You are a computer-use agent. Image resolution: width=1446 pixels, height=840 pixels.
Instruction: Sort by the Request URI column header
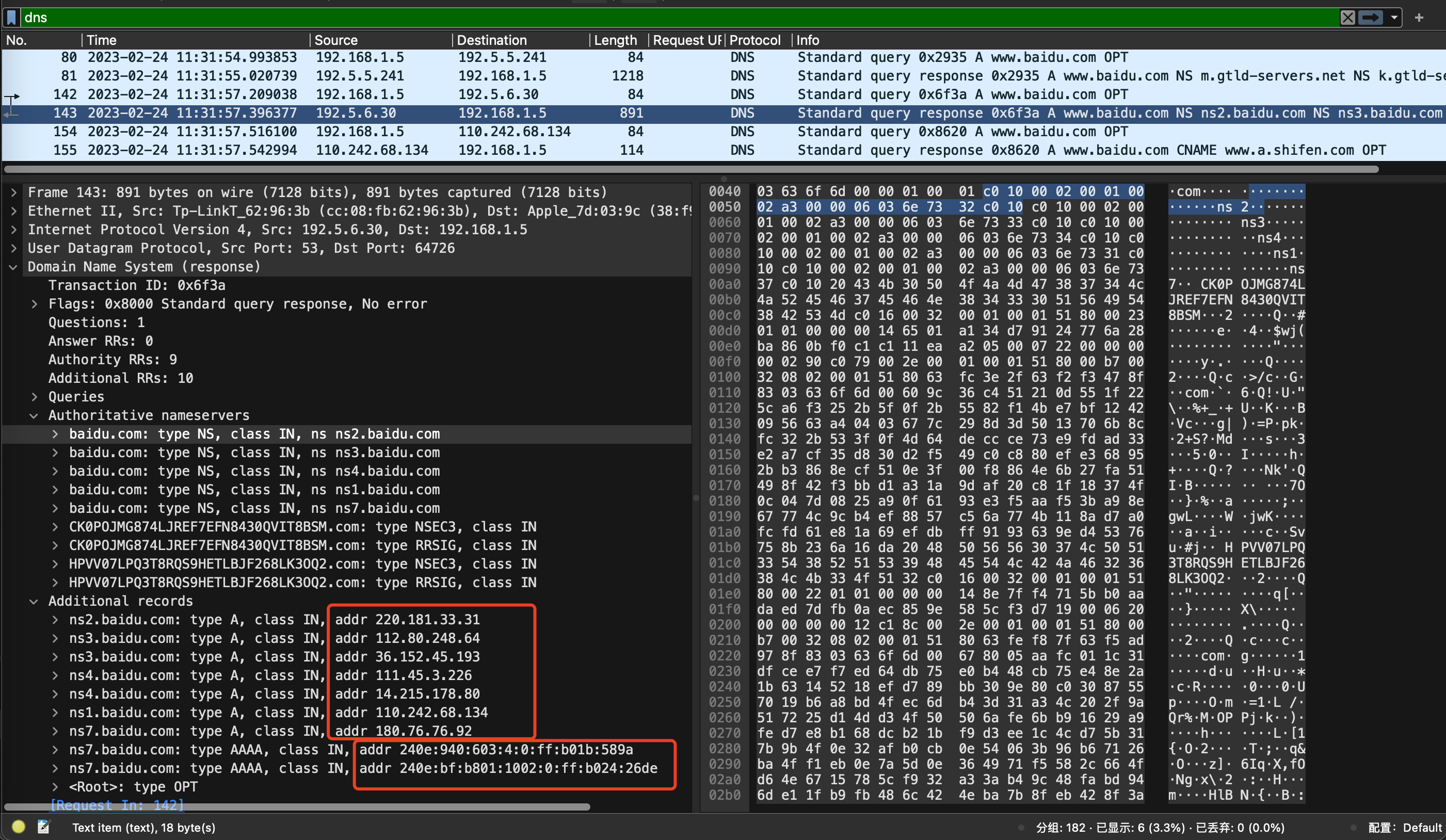pyautogui.click(x=686, y=40)
